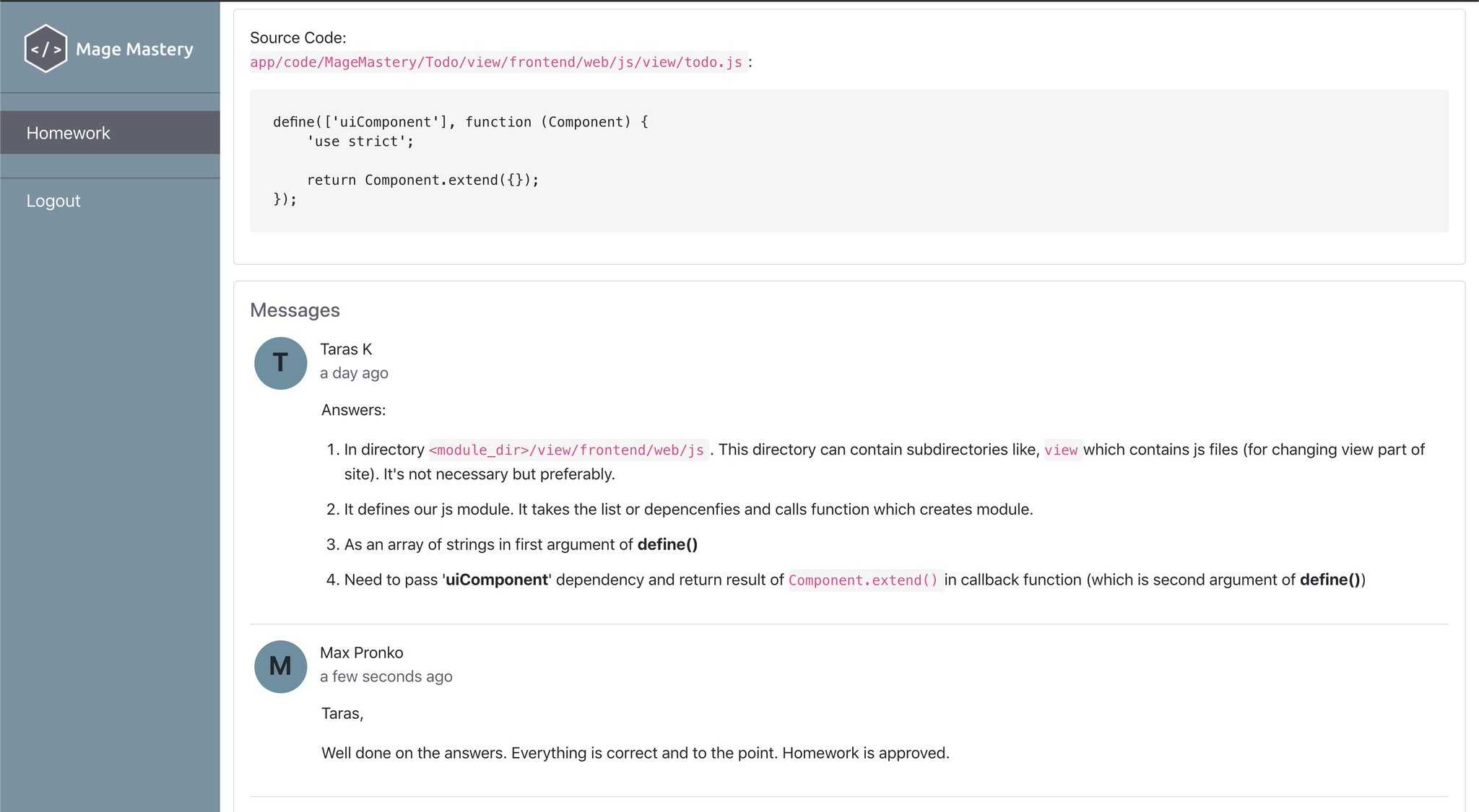Click the 'Source Code:' label

[298, 38]
